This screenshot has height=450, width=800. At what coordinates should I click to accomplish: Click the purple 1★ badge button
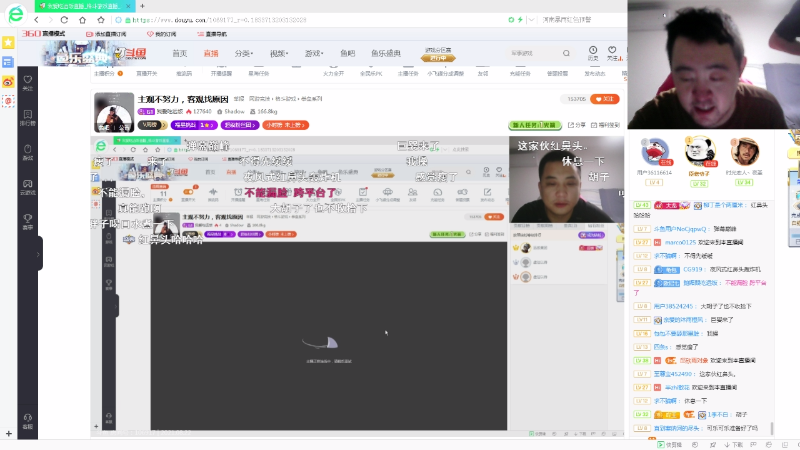194,125
